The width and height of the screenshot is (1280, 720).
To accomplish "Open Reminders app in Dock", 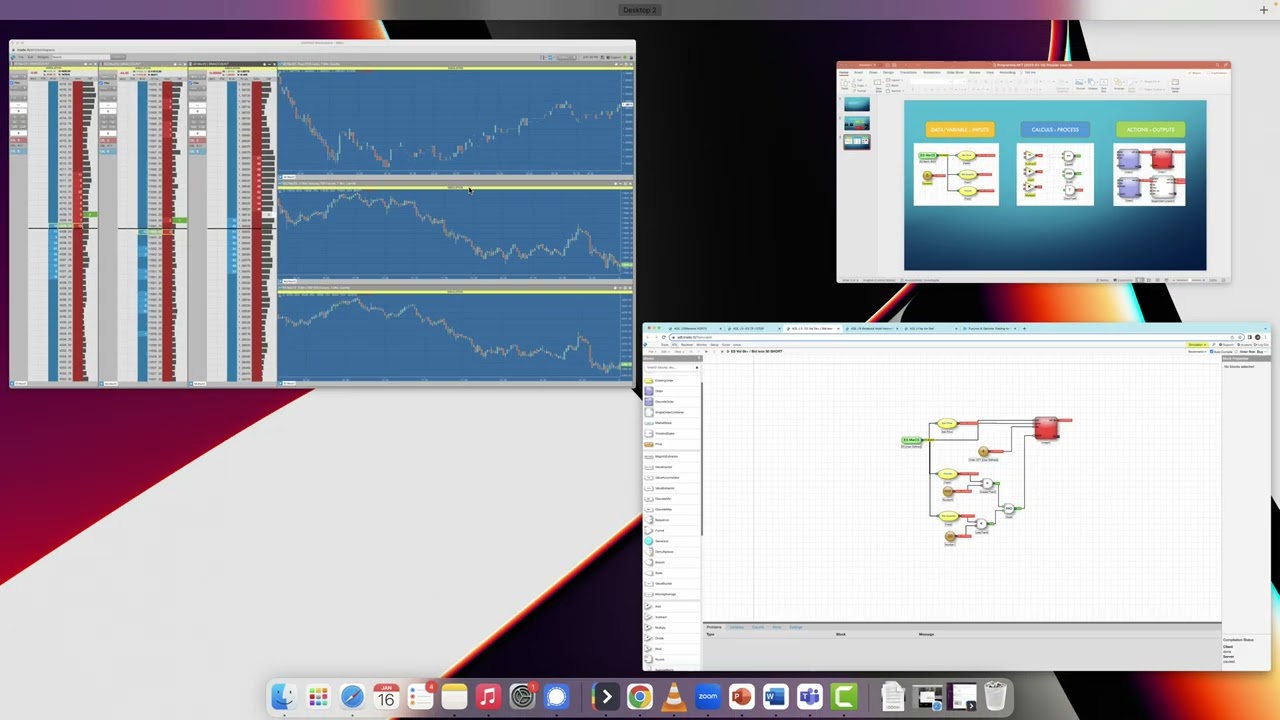I will (x=420, y=696).
